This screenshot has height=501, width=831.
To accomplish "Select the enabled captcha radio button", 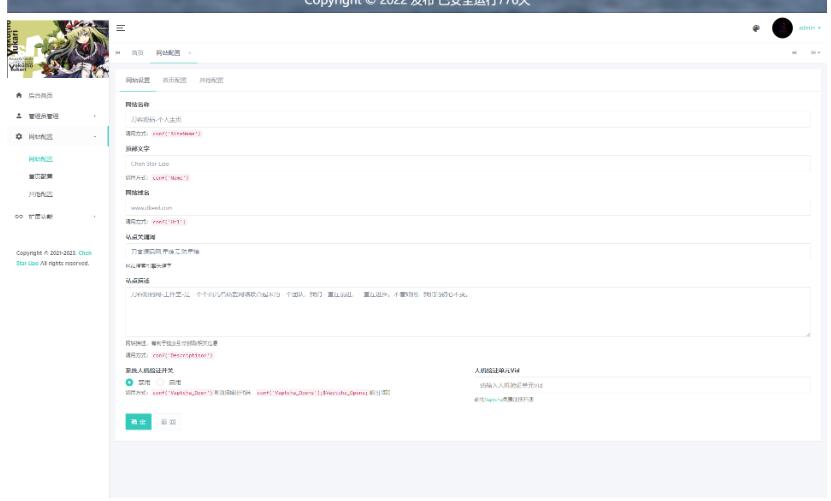I will [x=130, y=382].
